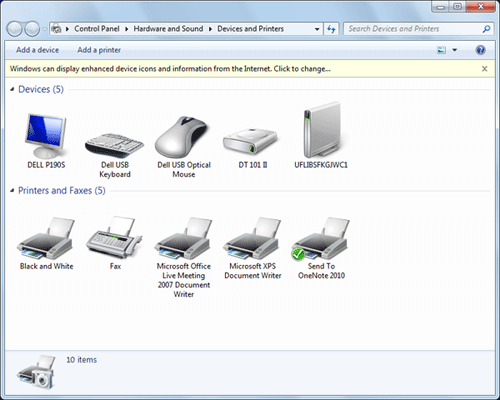Select the Dell USB Keyboard device icon
This screenshot has width=500, height=400.
point(114,145)
